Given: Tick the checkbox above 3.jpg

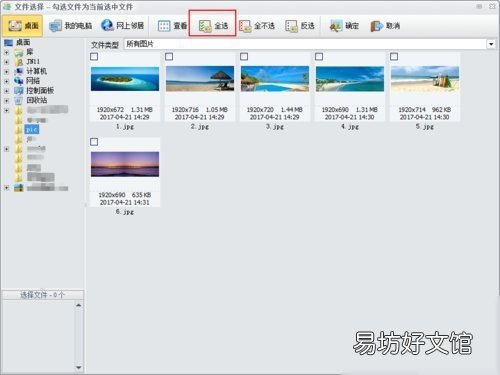Looking at the screenshot, I should [x=244, y=57].
